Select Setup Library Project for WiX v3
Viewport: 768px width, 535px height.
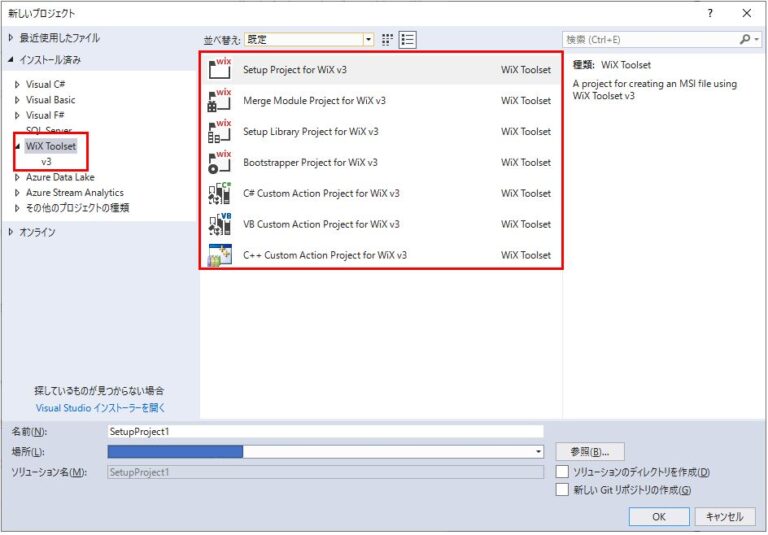311,131
